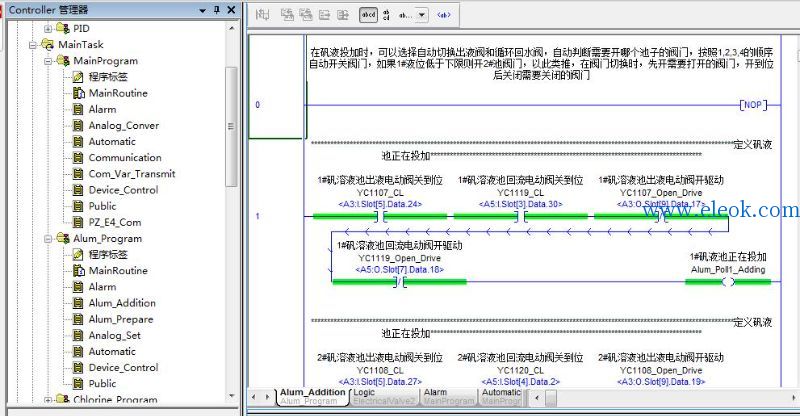
Task: Collapse the MainTask tree node
Action: pyautogui.click(x=33, y=45)
